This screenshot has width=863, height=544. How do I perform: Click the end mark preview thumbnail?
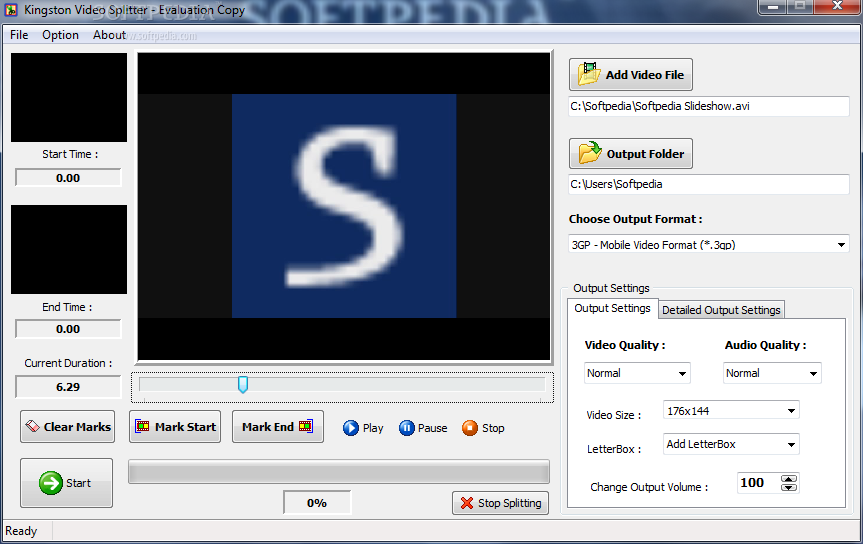69,249
